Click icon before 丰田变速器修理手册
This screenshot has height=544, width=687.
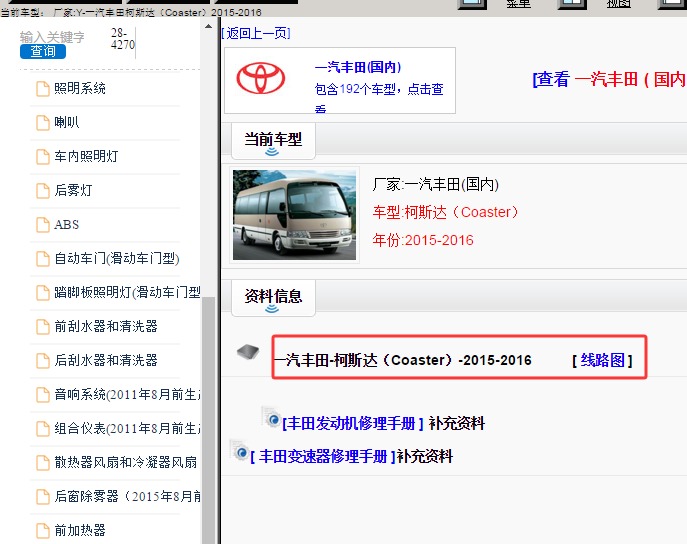(239, 450)
